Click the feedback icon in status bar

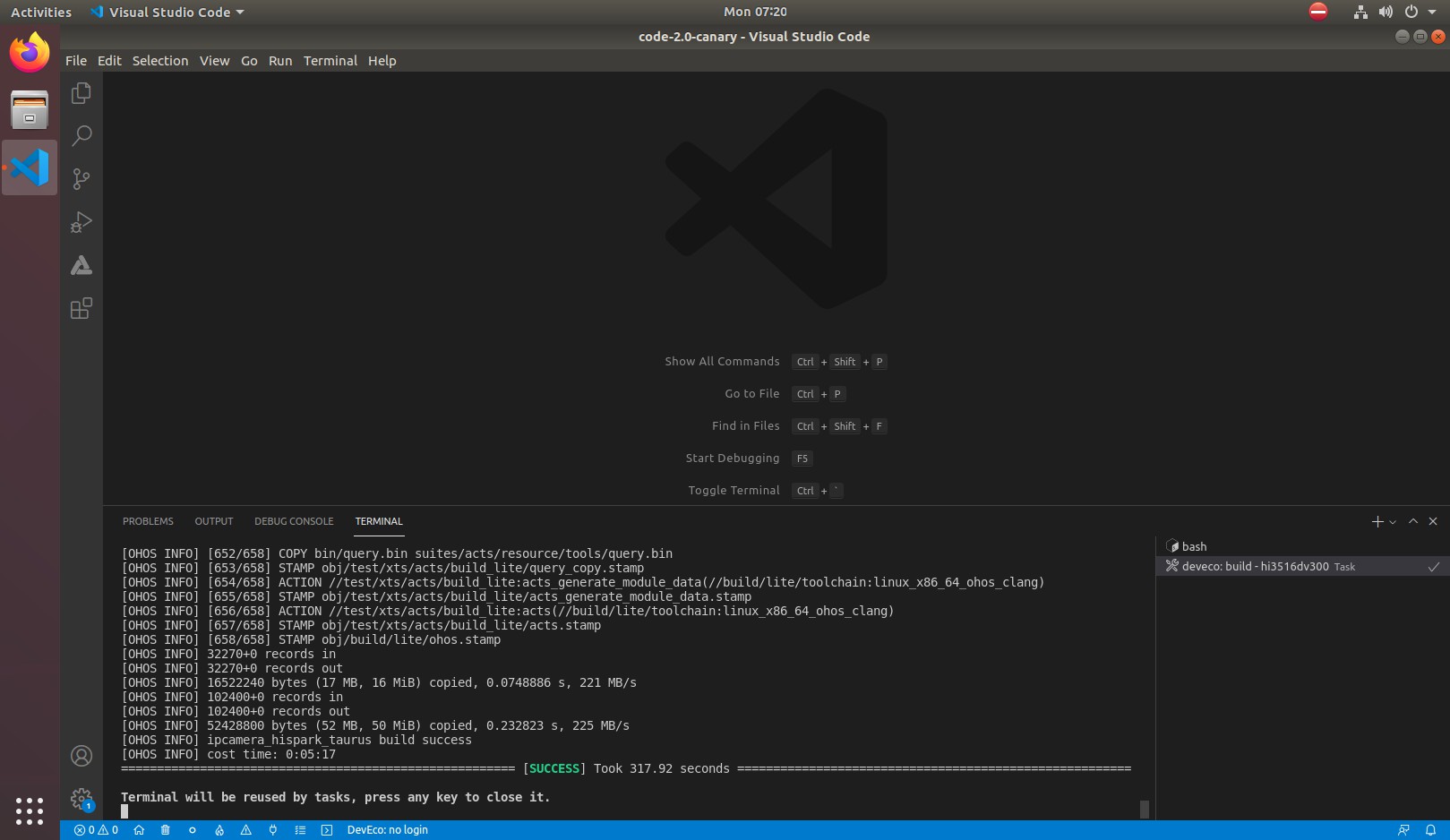point(1403,830)
